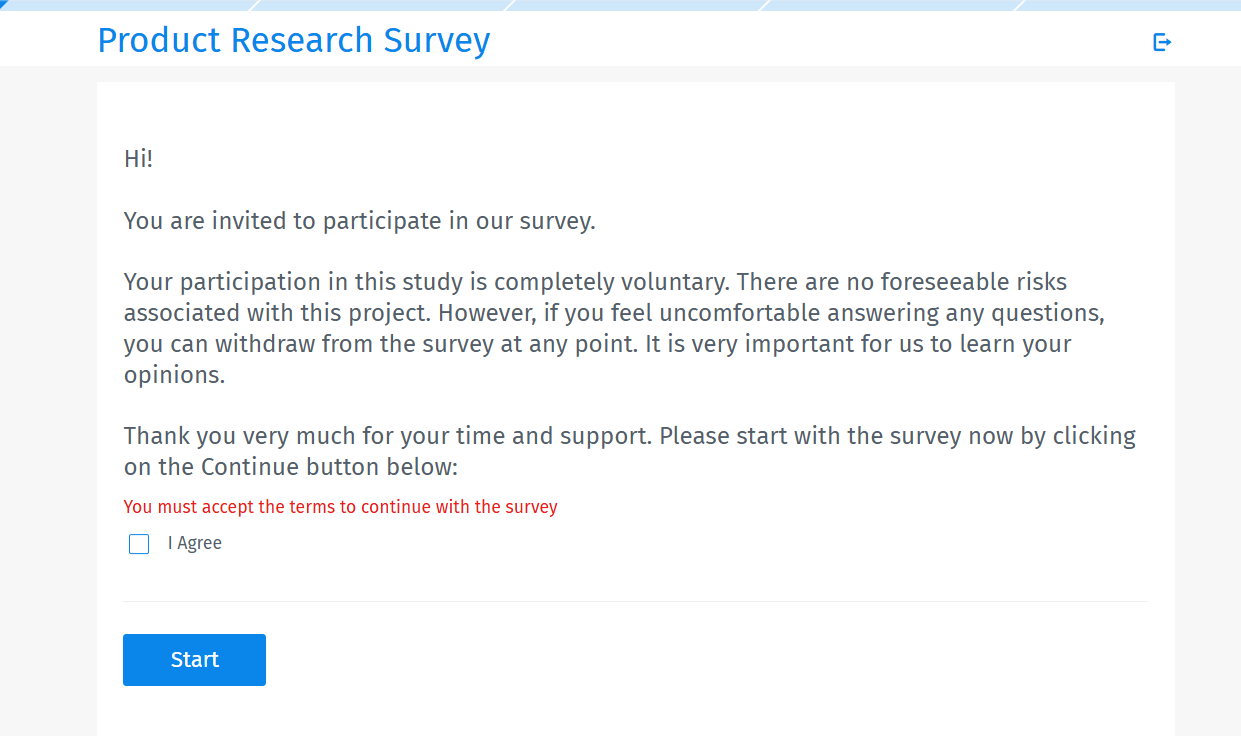Open the sign-out control beside the title
Screen dimensions: 1241x736
(x=1161, y=42)
